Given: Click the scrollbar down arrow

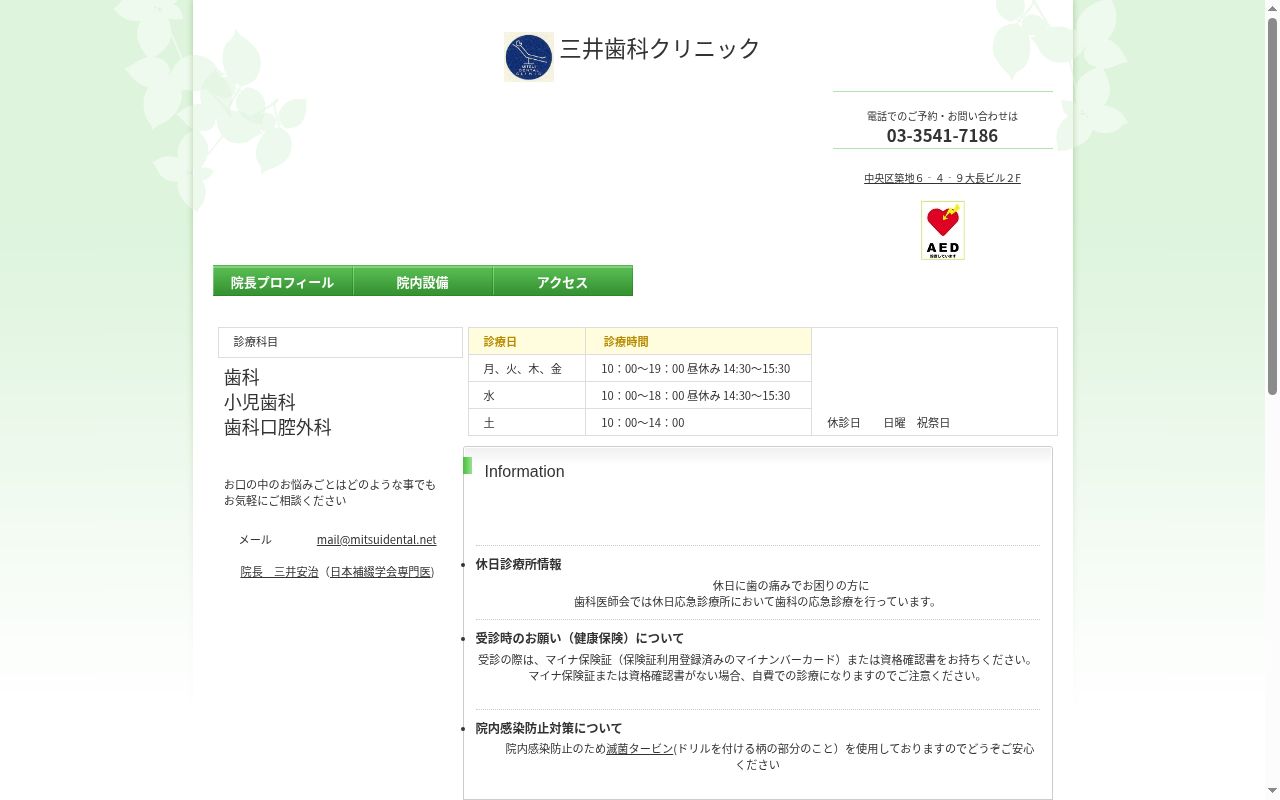Looking at the screenshot, I should click(x=1272, y=791).
